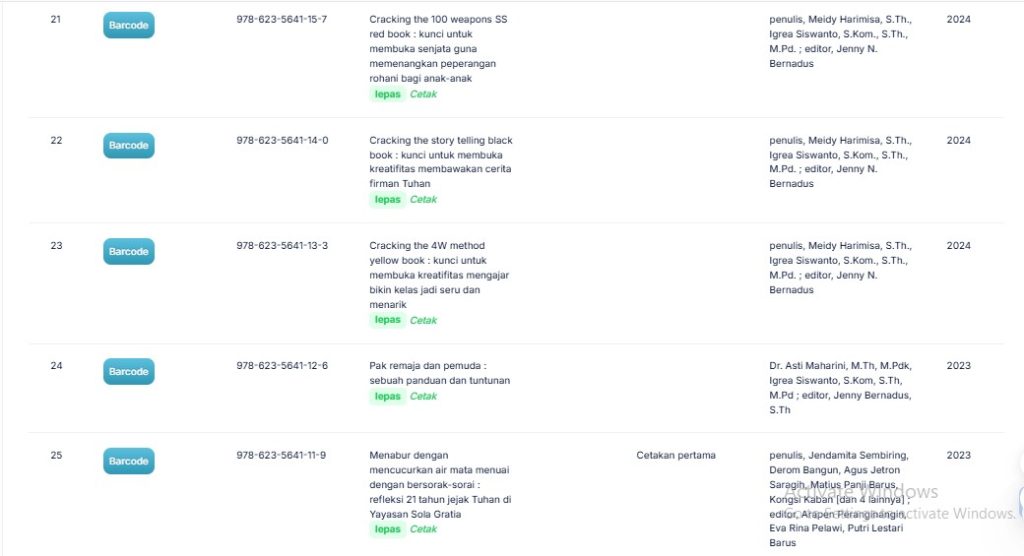The width and height of the screenshot is (1024, 556).
Task: Click the Cetak label in row 25
Action: 423,529
